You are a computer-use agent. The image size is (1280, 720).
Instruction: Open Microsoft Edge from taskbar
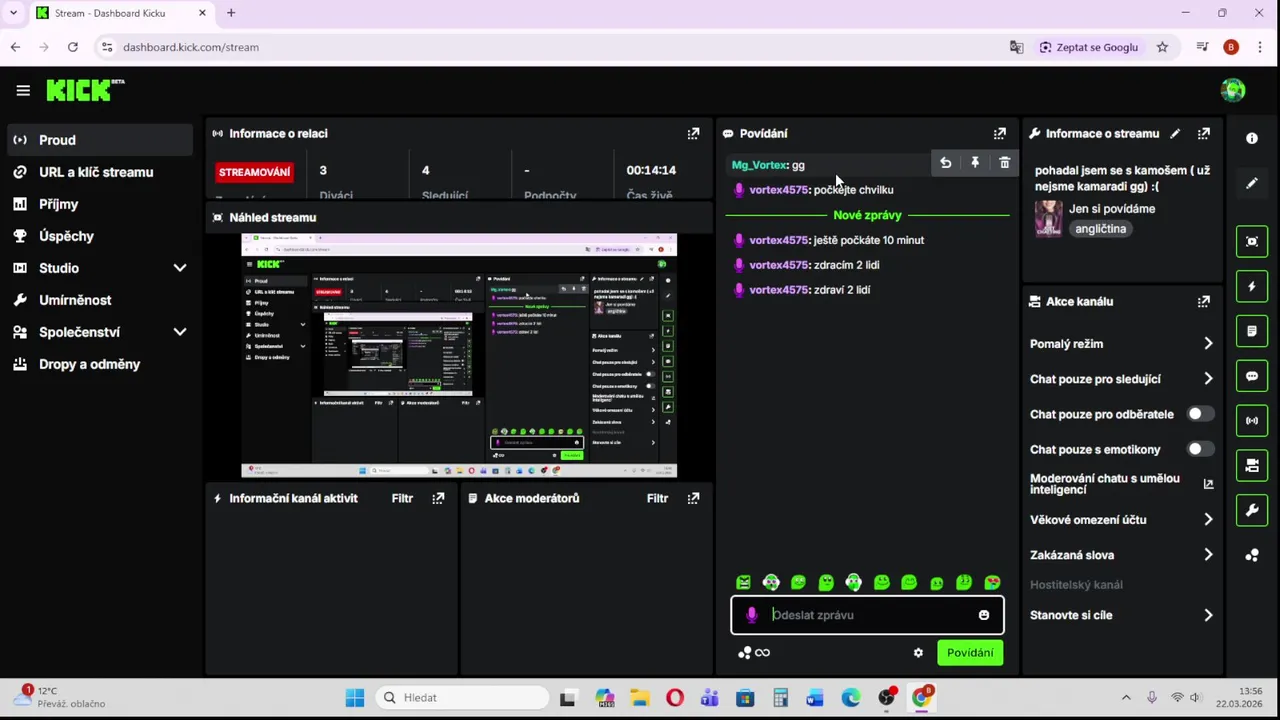pyautogui.click(x=850, y=698)
